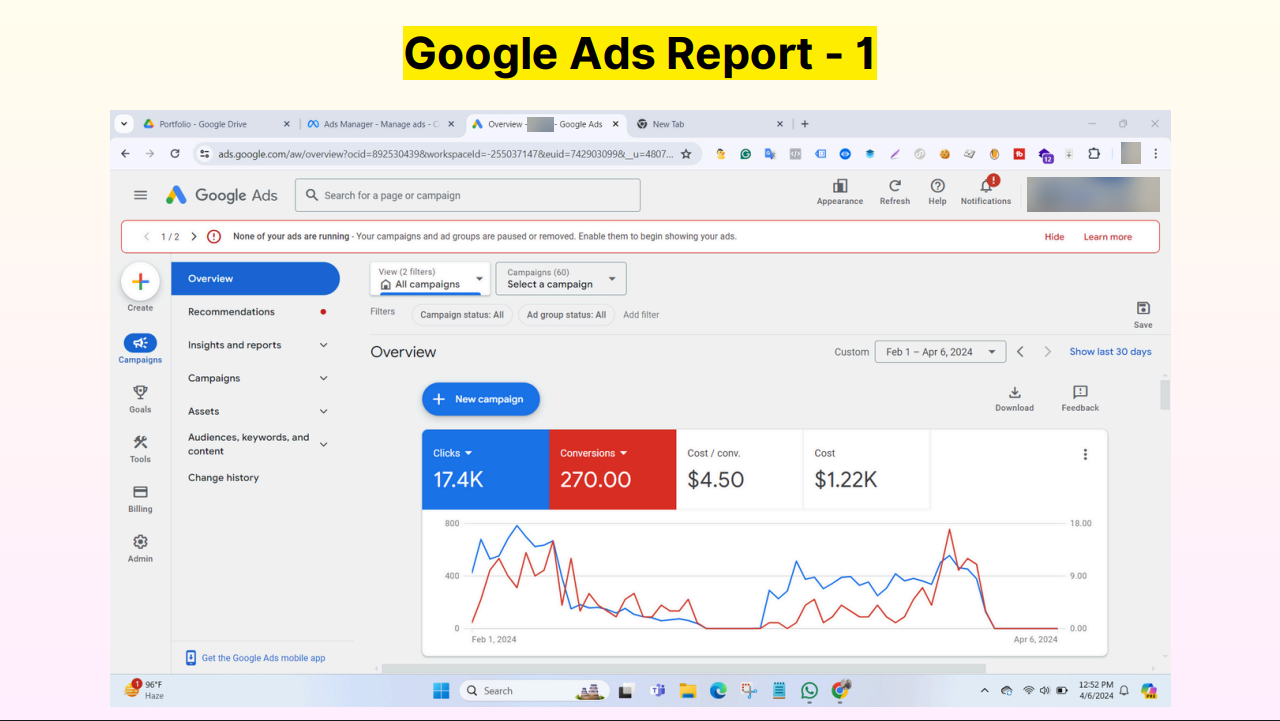Change the Conversions metric dropdown
The width and height of the screenshot is (1280, 721).
click(x=594, y=453)
